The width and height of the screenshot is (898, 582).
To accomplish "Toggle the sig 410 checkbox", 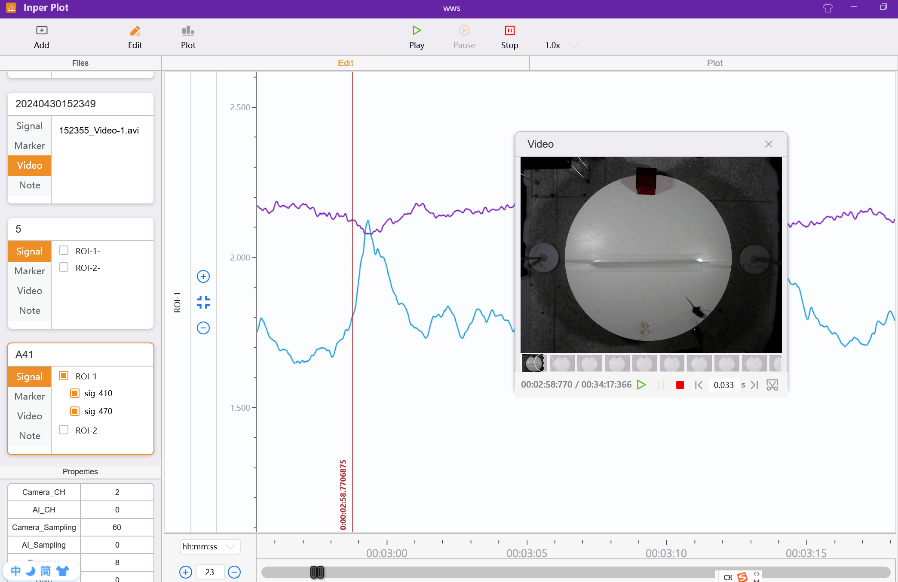I will (x=74, y=393).
